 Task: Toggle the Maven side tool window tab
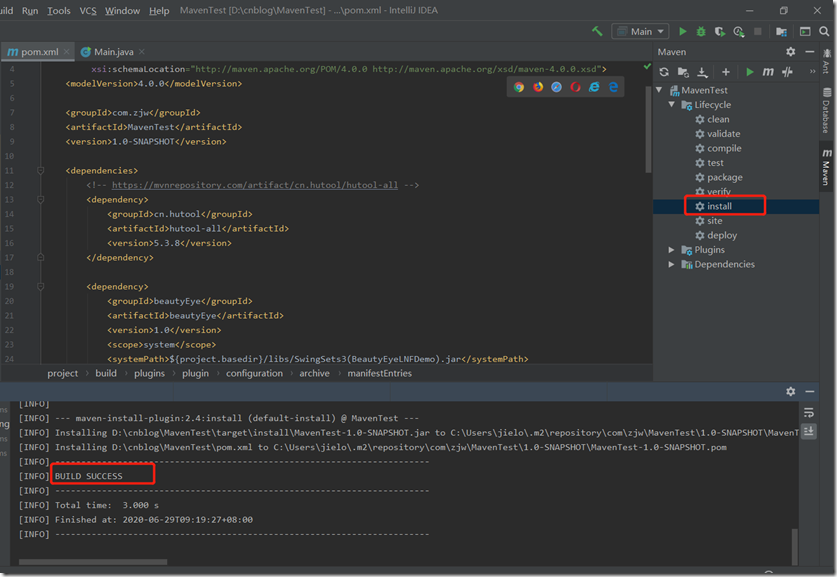pos(827,167)
